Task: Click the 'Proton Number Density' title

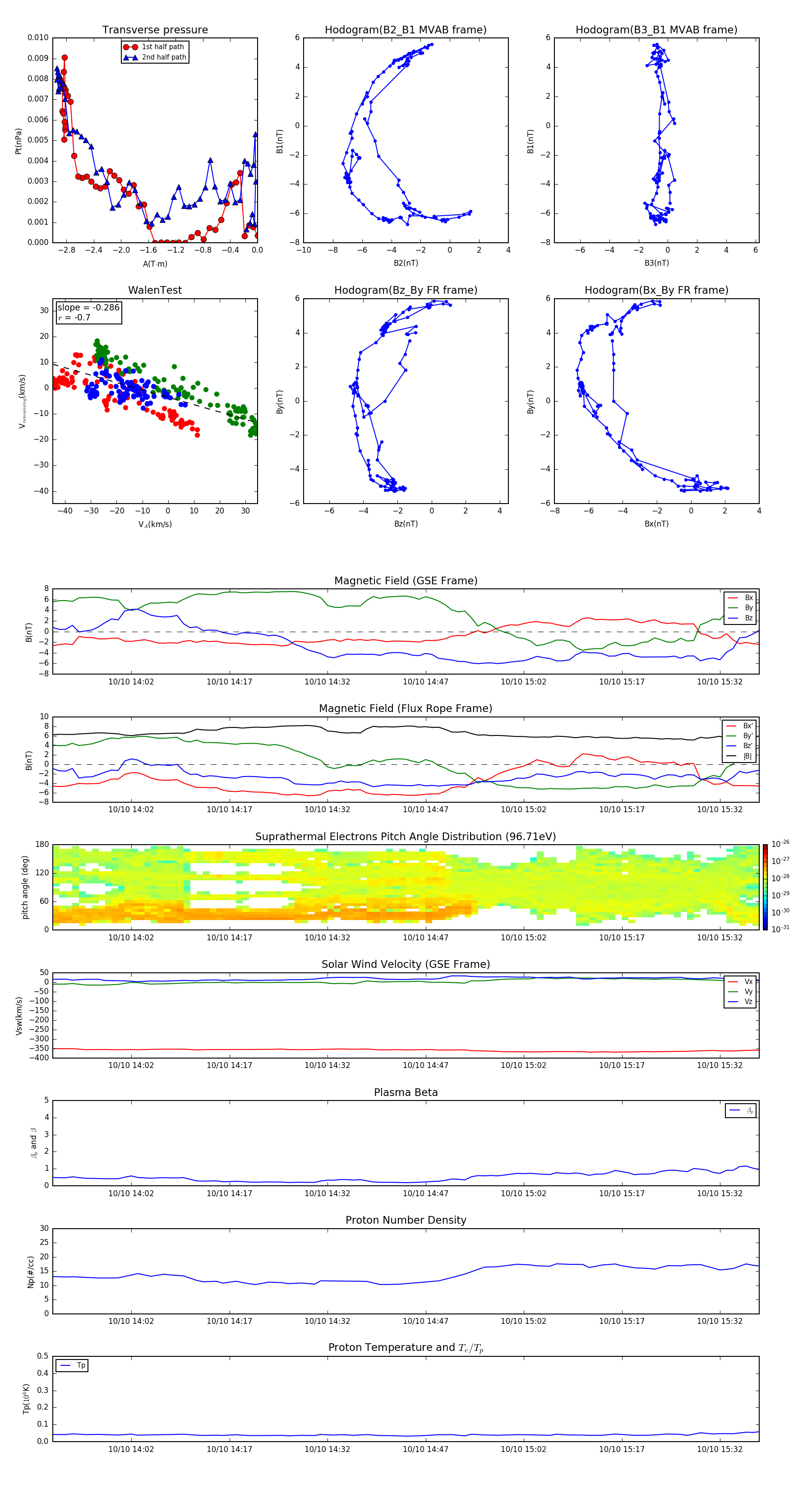Action: (x=406, y=1220)
